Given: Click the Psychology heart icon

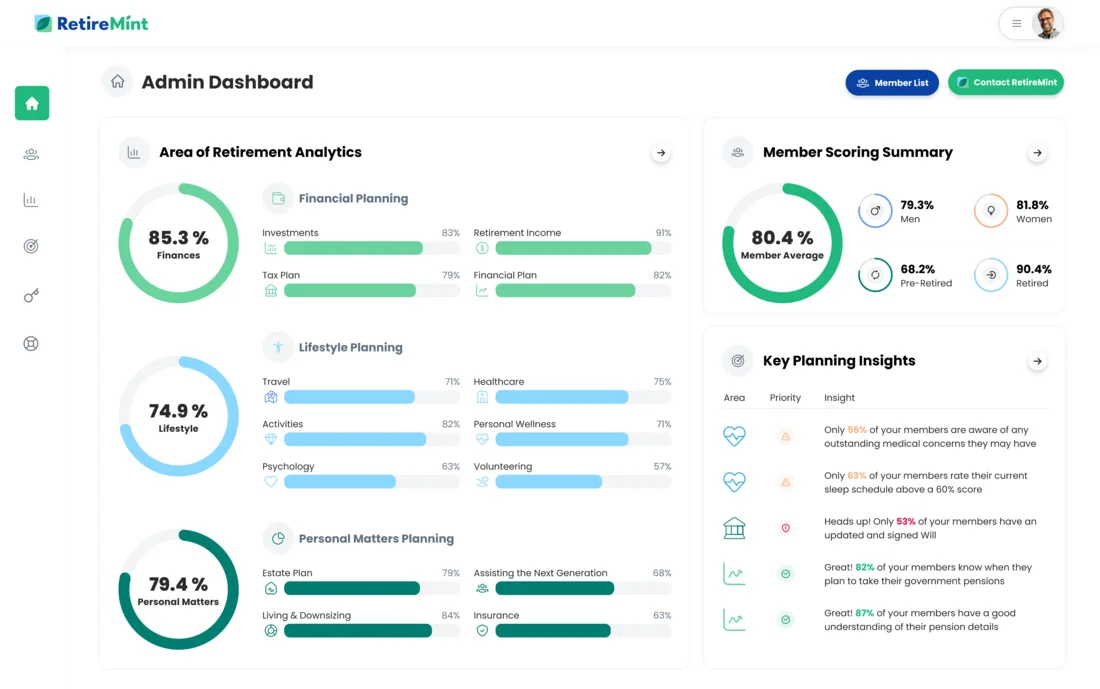Looking at the screenshot, I should click(x=271, y=482).
